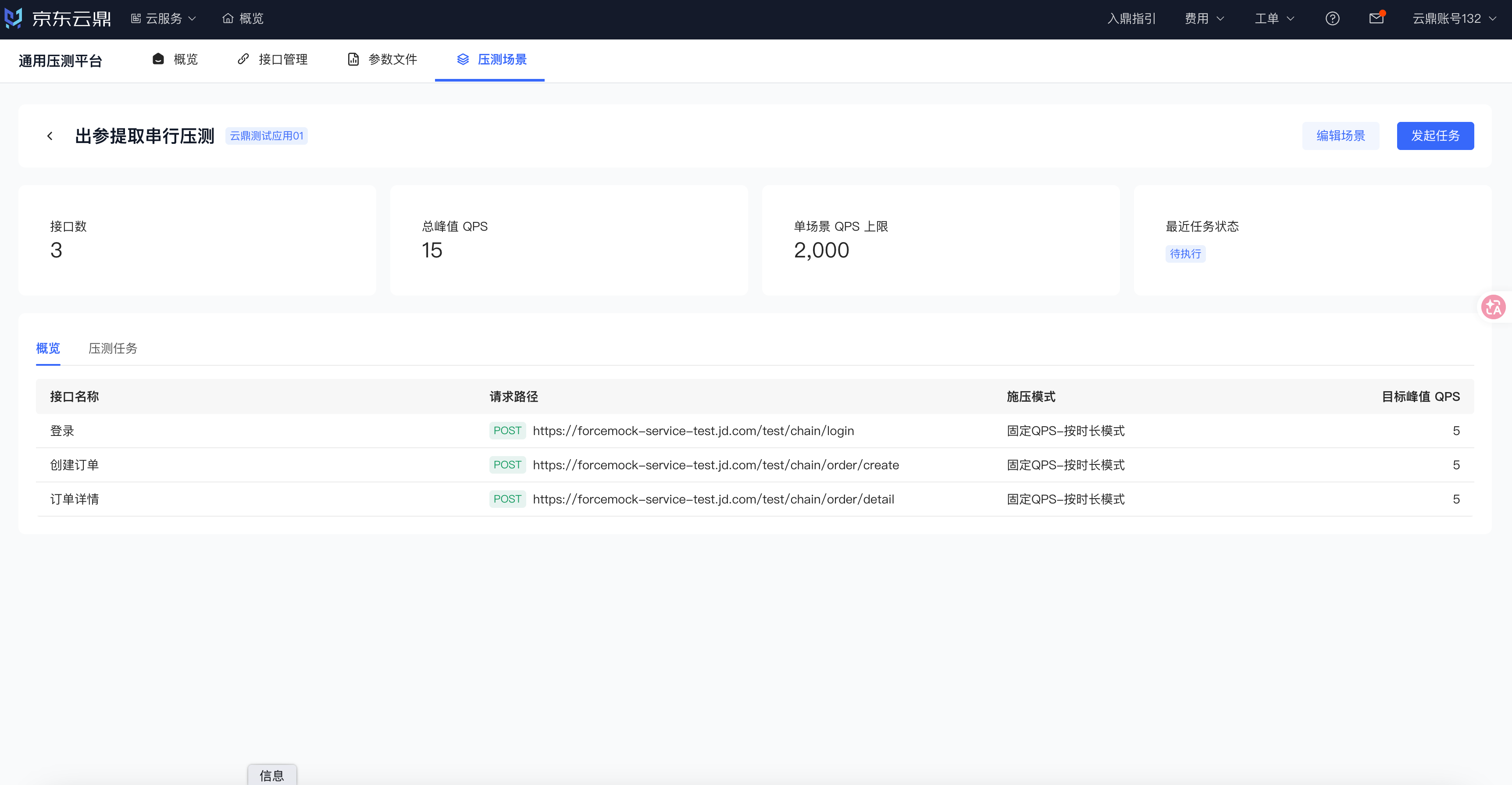Image resolution: width=1512 pixels, height=785 pixels.
Task: Expand the 云服务 dropdown menu
Action: [x=163, y=19]
